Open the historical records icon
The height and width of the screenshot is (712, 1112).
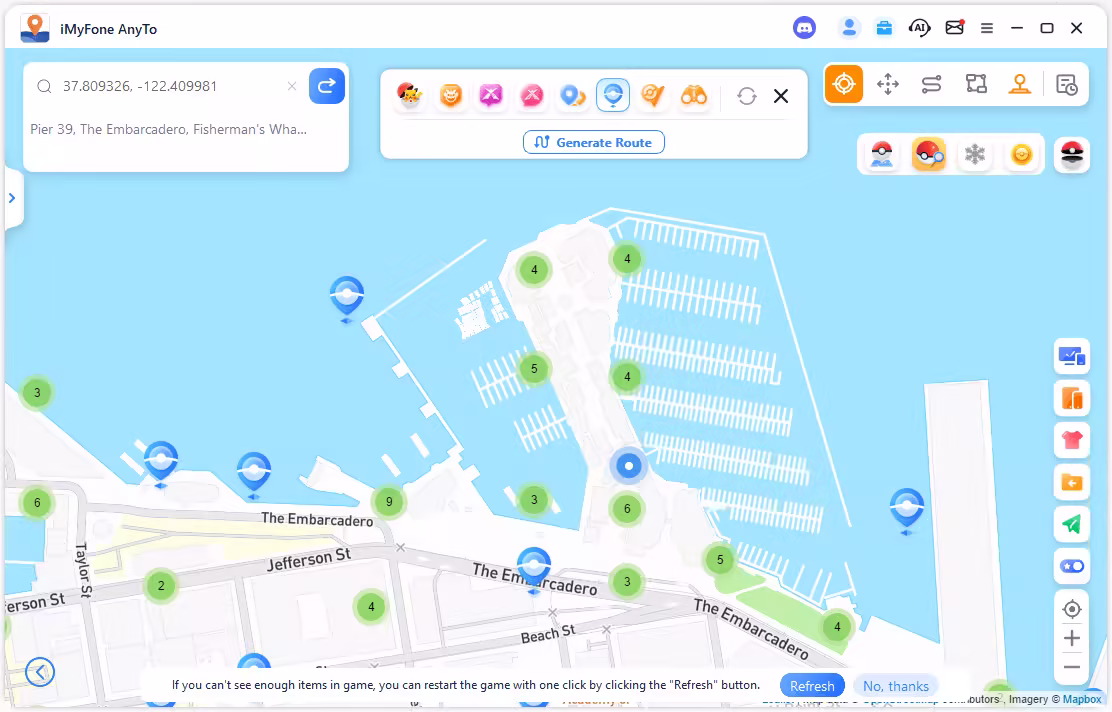point(1066,83)
